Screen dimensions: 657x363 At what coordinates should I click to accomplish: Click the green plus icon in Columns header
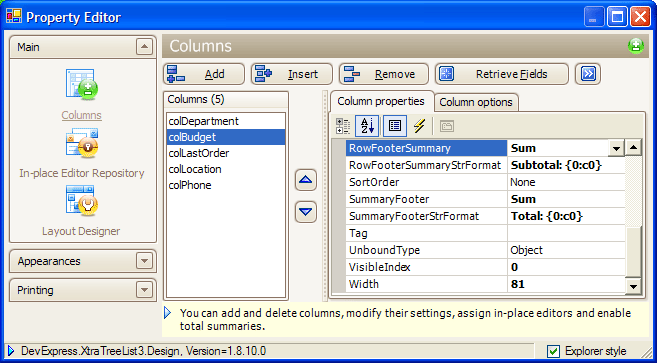(636, 46)
